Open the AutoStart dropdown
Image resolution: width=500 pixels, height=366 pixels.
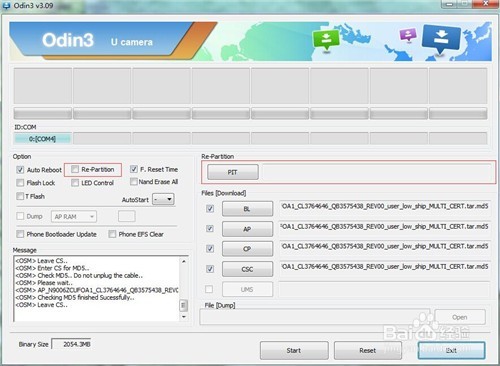[x=163, y=199]
